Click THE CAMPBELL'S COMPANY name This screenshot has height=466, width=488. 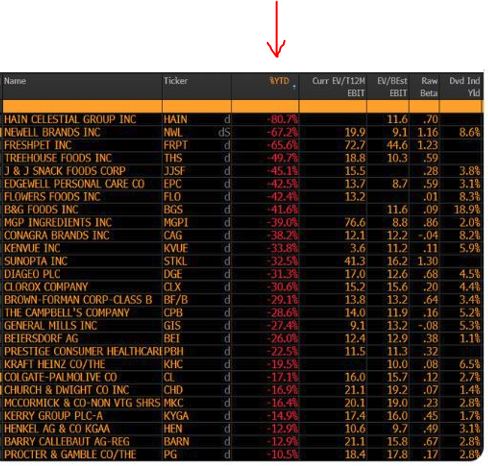[67, 313]
